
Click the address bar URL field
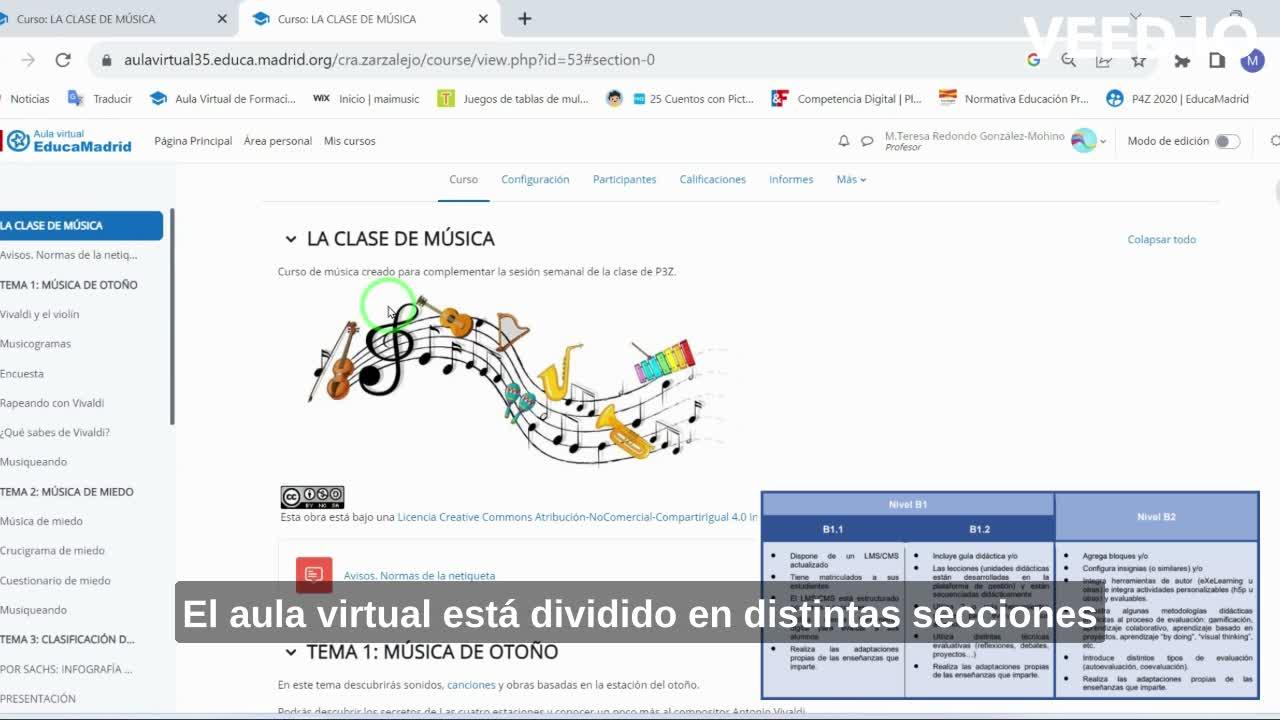click(560, 60)
